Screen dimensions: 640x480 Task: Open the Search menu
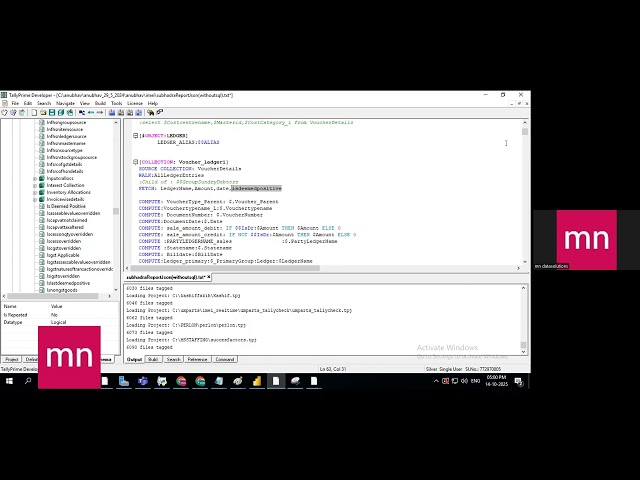(x=44, y=103)
